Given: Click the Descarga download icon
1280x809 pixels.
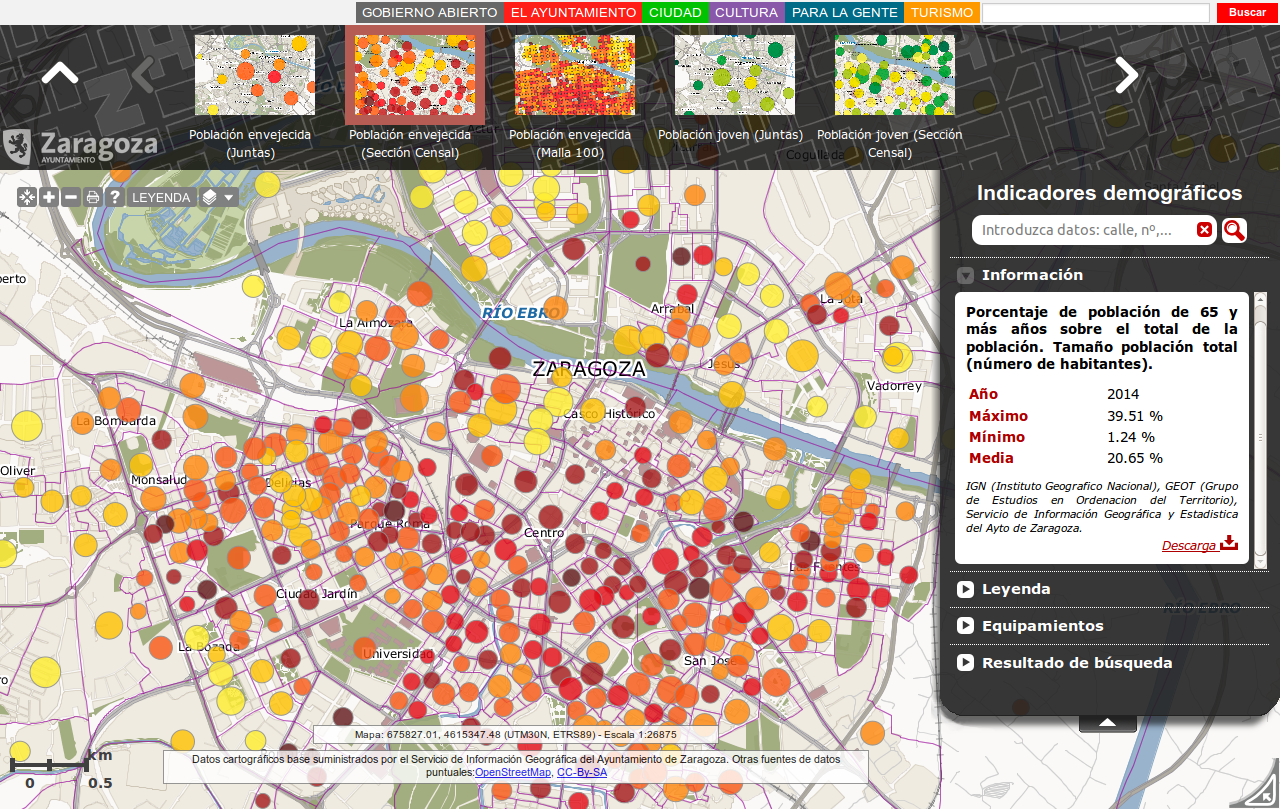Looking at the screenshot, I should (x=1229, y=544).
